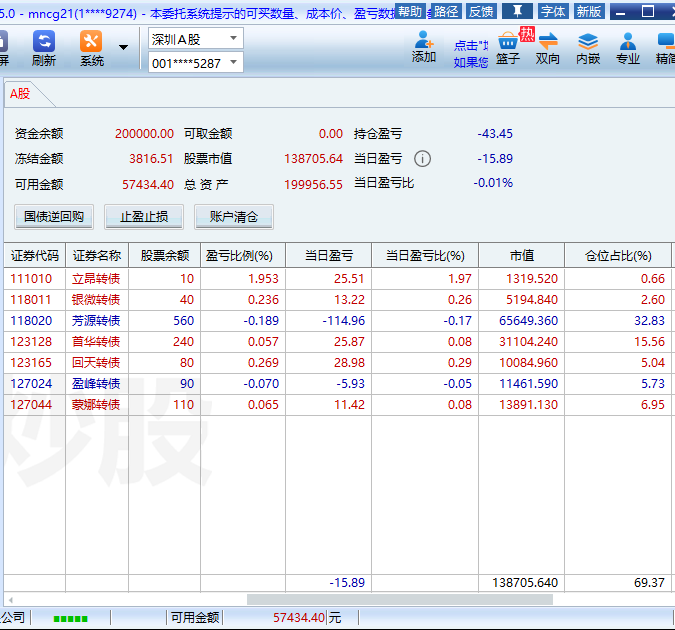This screenshot has width=675, height=630.
Task: Open the account 001****5287 dropdown
Action: (234, 63)
